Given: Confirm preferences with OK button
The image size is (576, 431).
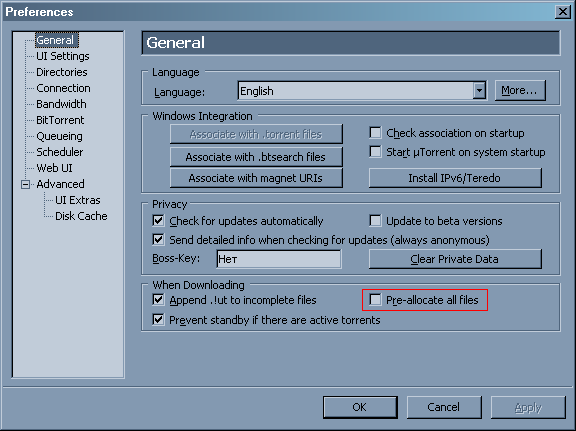Looking at the screenshot, I should (360, 407).
